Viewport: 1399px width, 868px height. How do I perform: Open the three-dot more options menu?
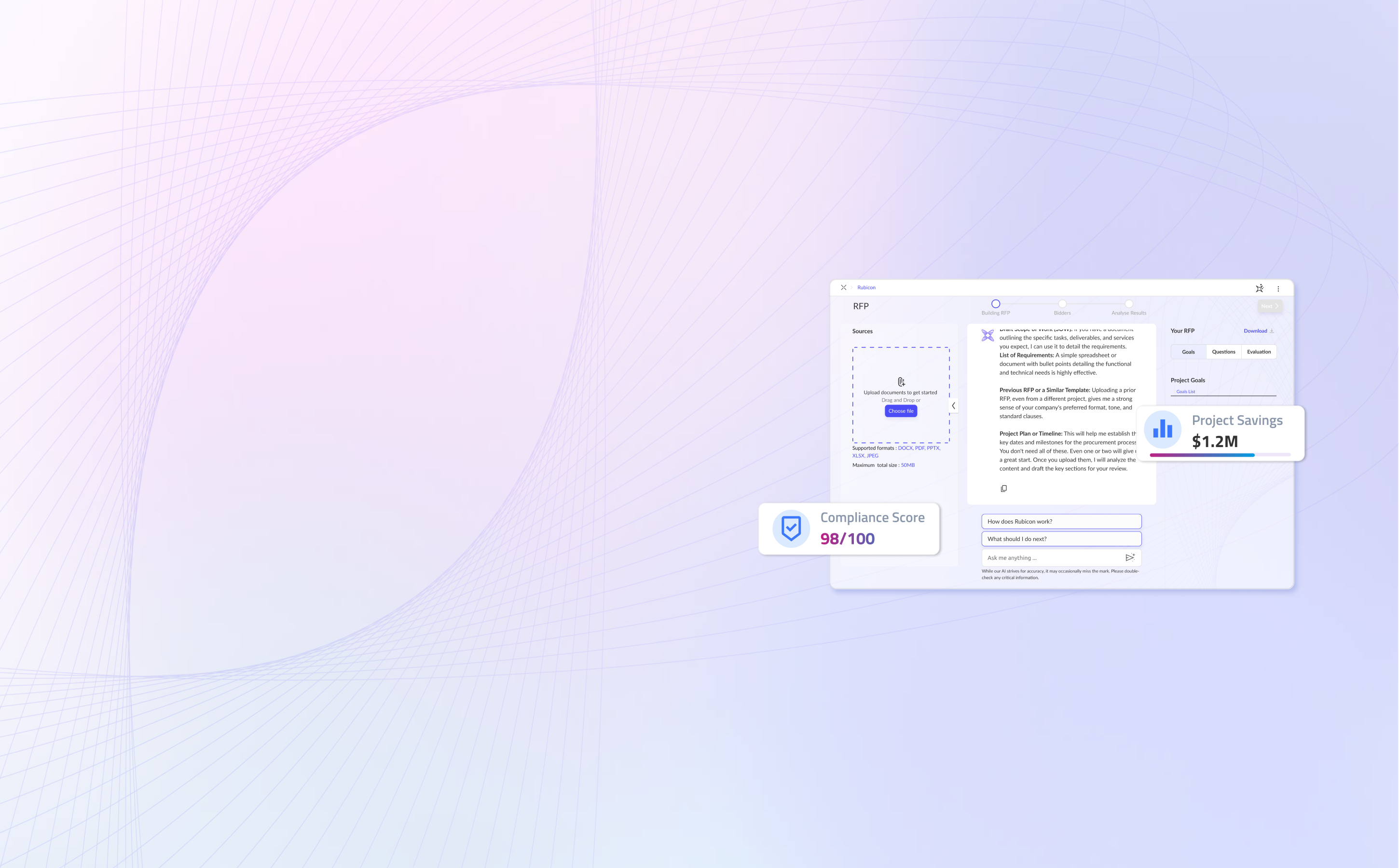point(1278,289)
